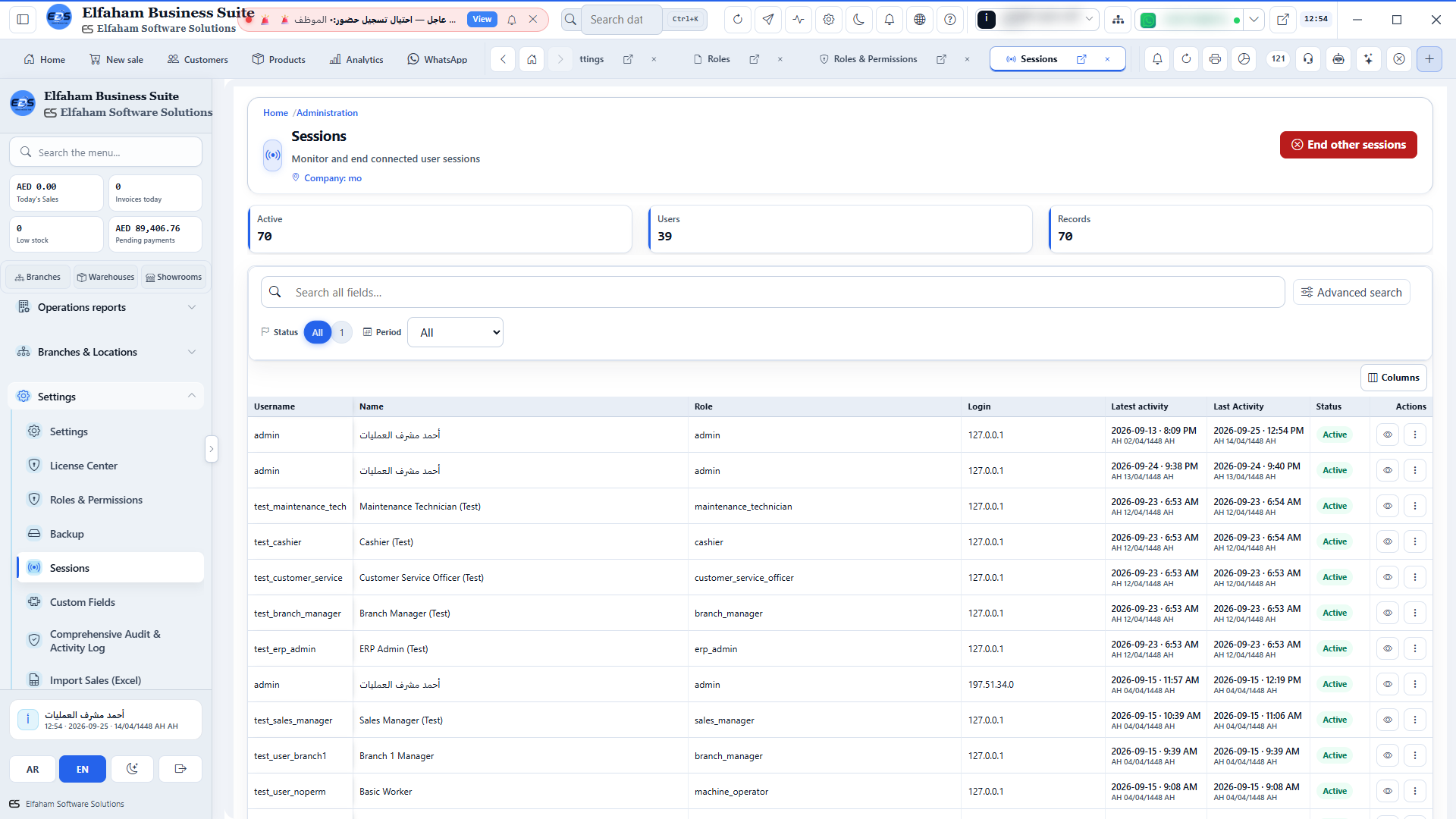Switch to Roles & Permissions tab
The image size is (1456, 819).
[875, 59]
